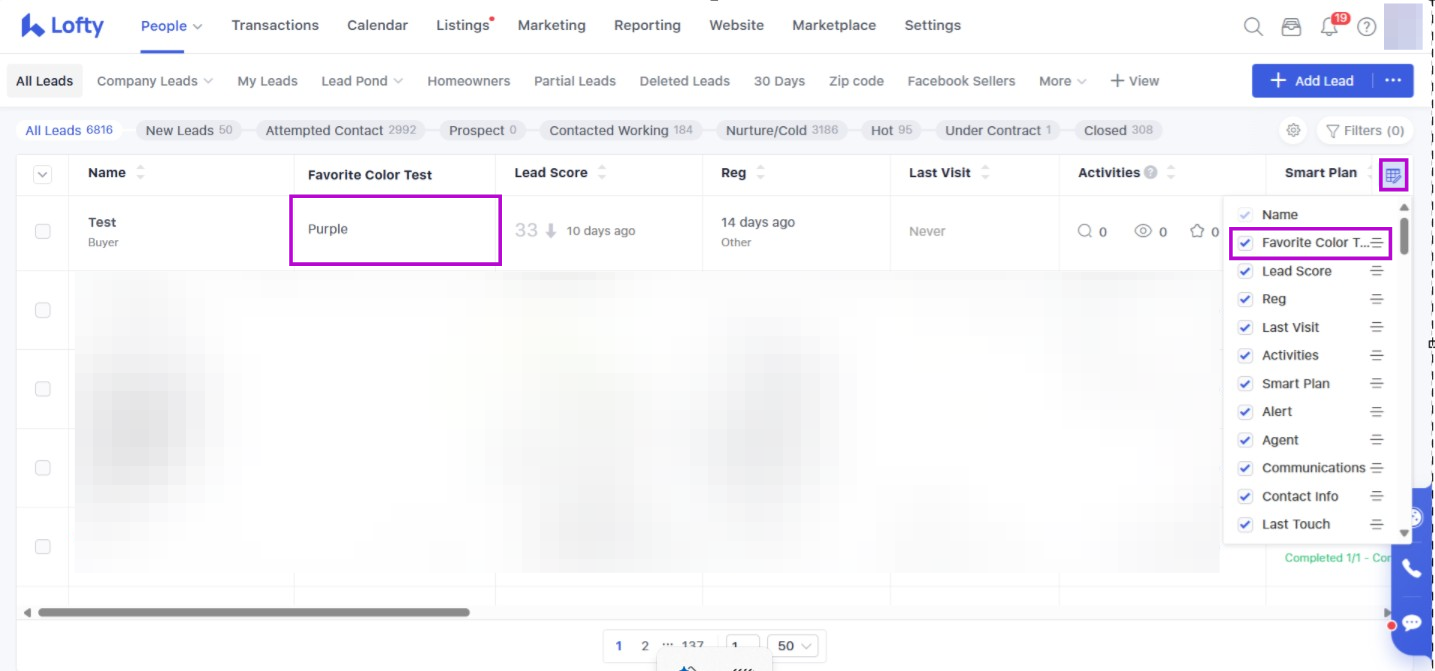
Task: Click the page number input field
Action: (742, 646)
